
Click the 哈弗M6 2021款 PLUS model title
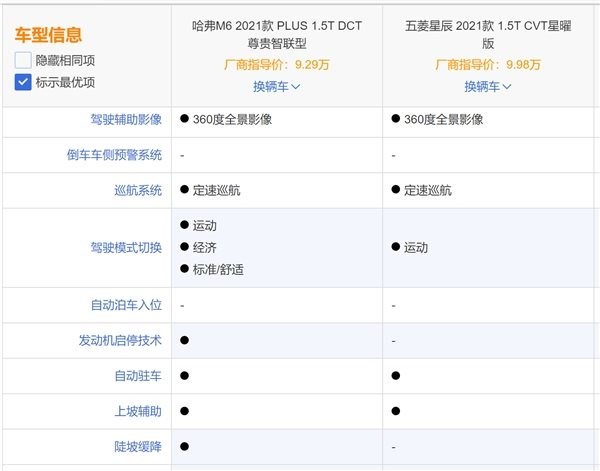[x=277, y=34]
